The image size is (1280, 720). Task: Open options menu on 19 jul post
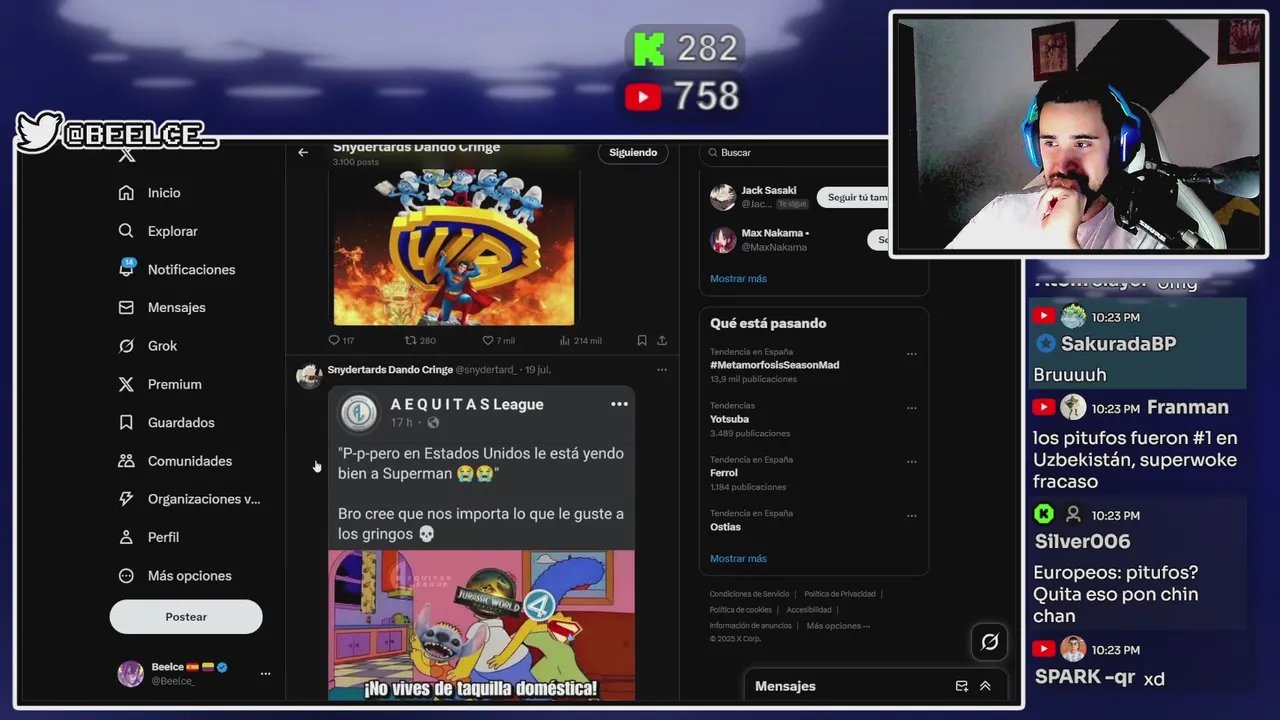[662, 370]
